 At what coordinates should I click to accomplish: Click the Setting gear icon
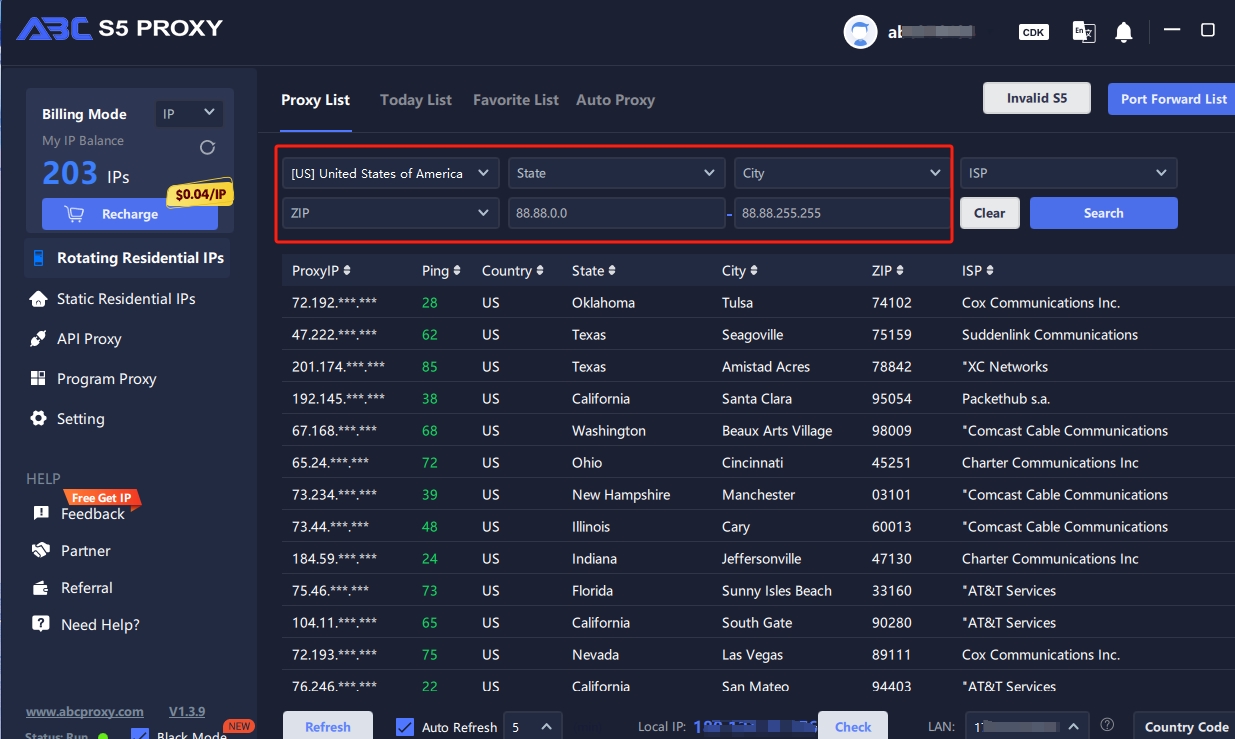[38, 419]
